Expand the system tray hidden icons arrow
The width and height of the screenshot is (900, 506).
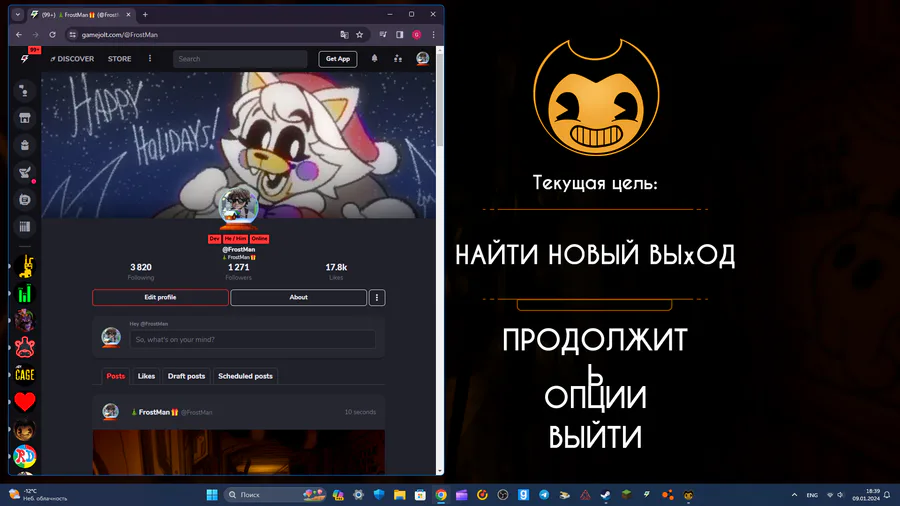point(794,495)
